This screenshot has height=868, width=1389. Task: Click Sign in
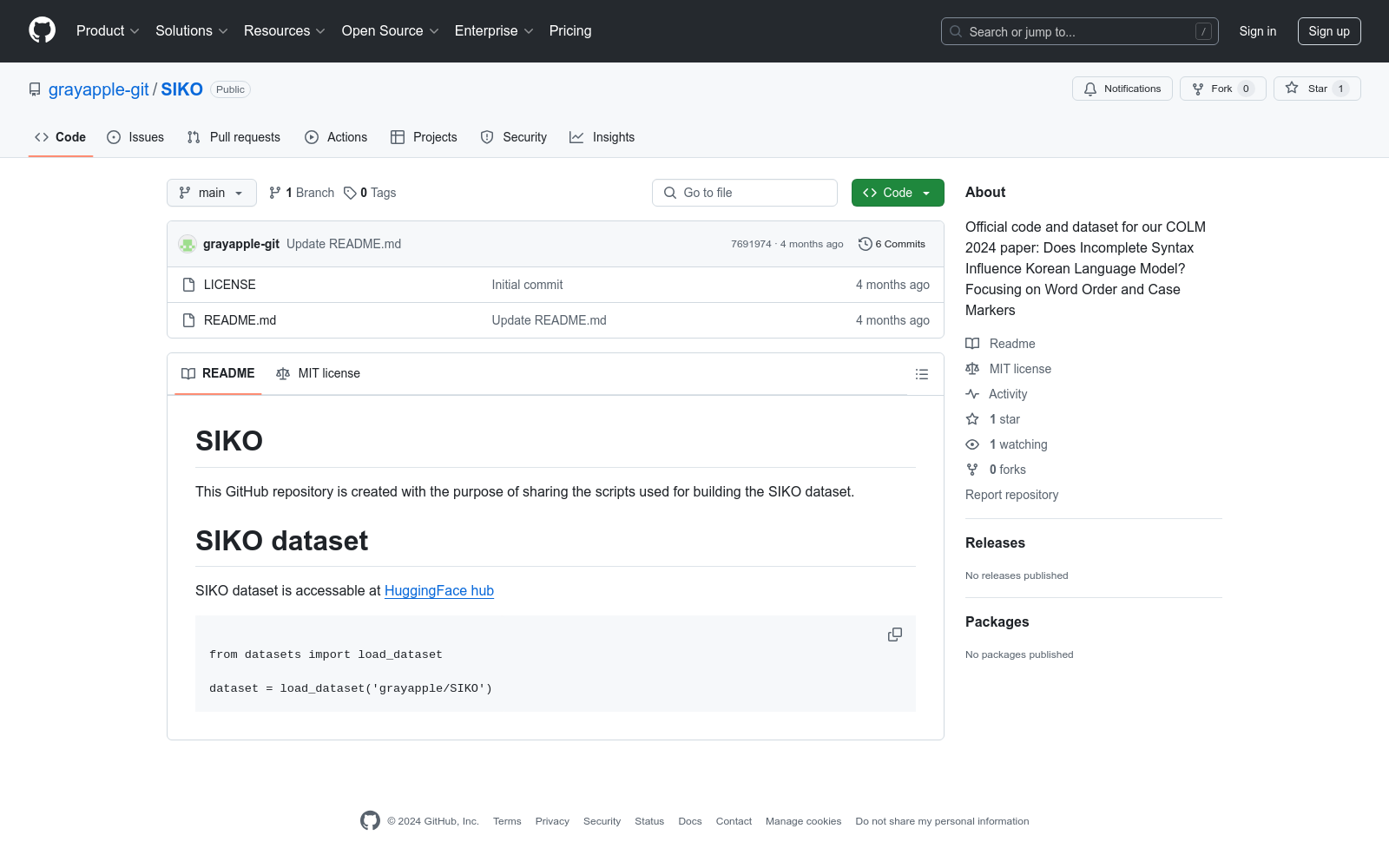[1258, 31]
